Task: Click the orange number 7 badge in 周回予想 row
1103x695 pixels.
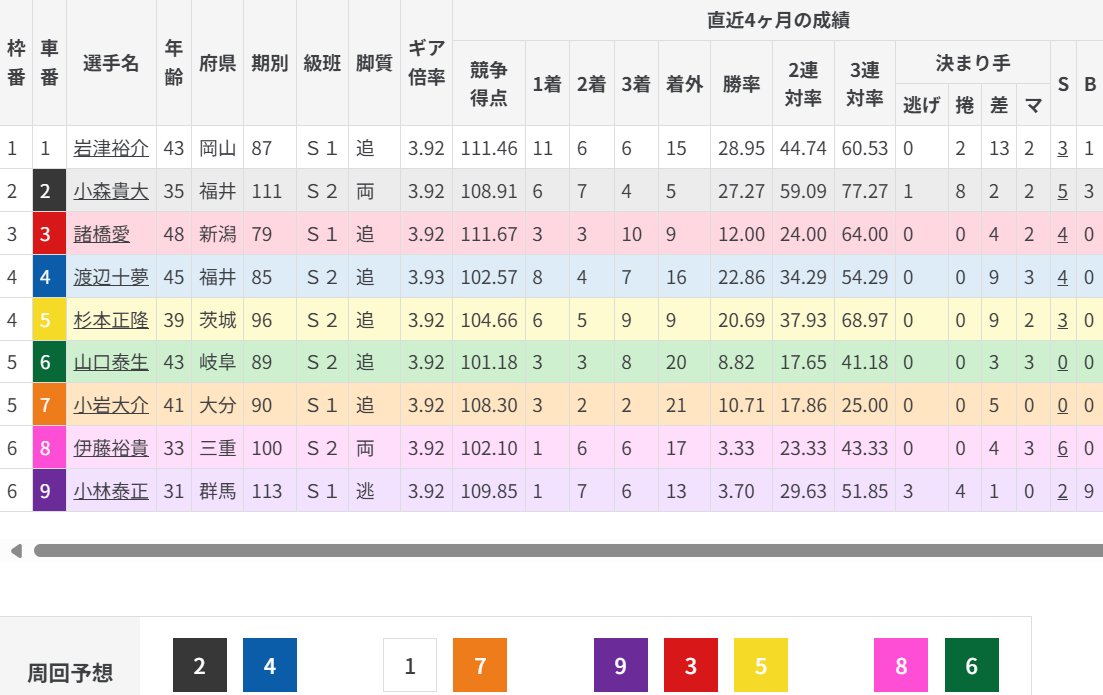Action: 480,665
